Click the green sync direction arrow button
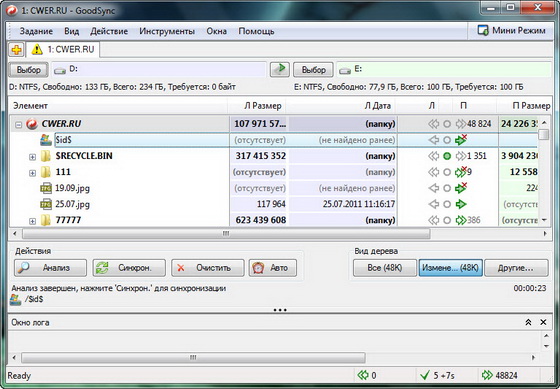The image size is (560, 389). click(x=280, y=69)
